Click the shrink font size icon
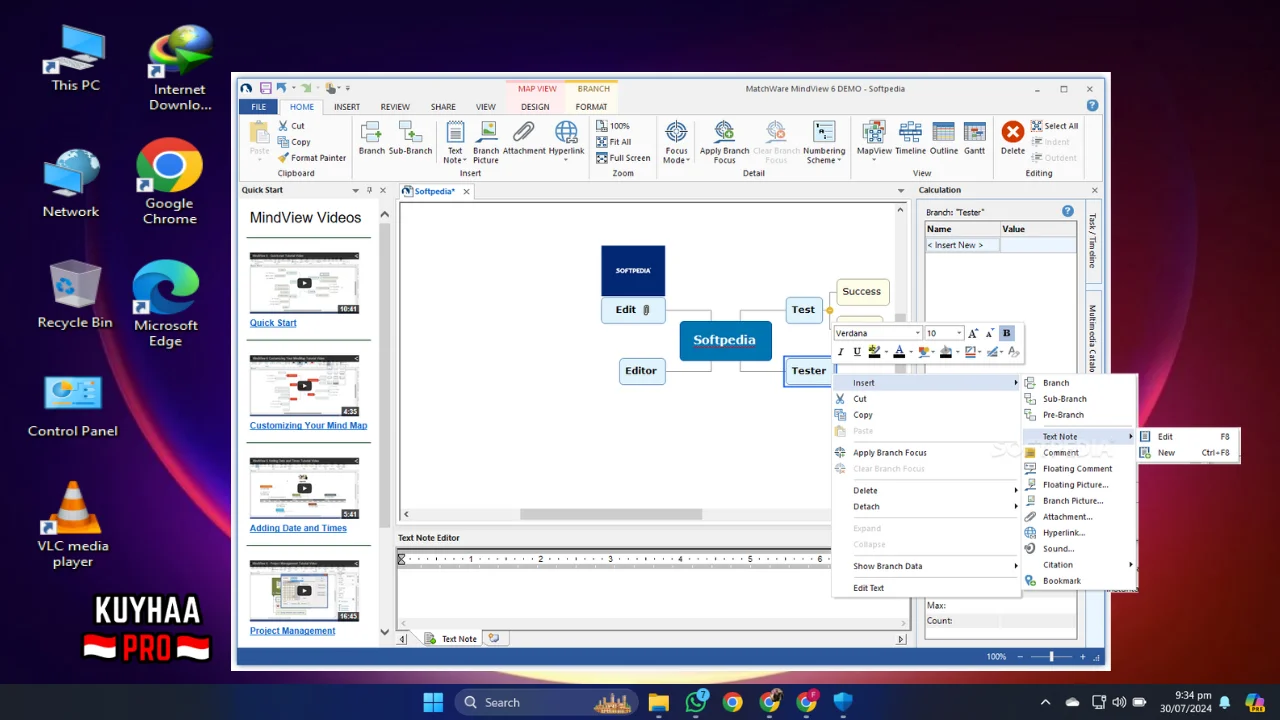Viewport: 1280px width, 720px height. [x=990, y=333]
